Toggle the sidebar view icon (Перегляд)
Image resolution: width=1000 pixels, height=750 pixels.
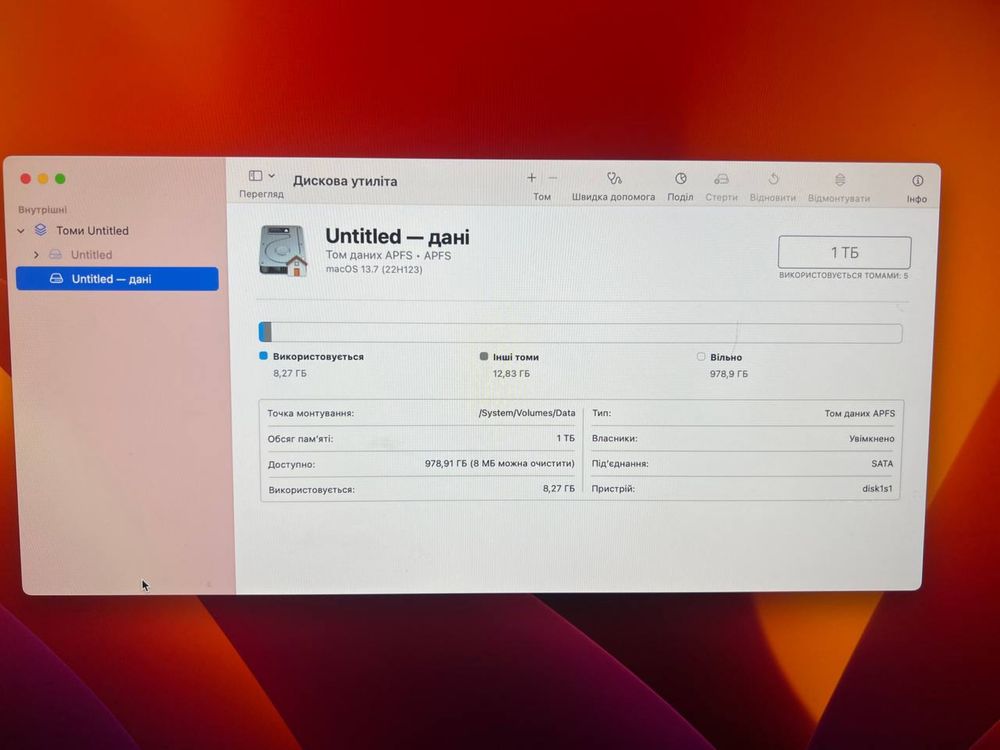(256, 175)
